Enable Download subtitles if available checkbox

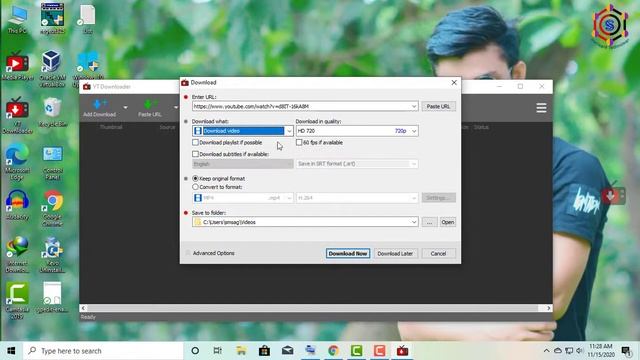point(196,154)
